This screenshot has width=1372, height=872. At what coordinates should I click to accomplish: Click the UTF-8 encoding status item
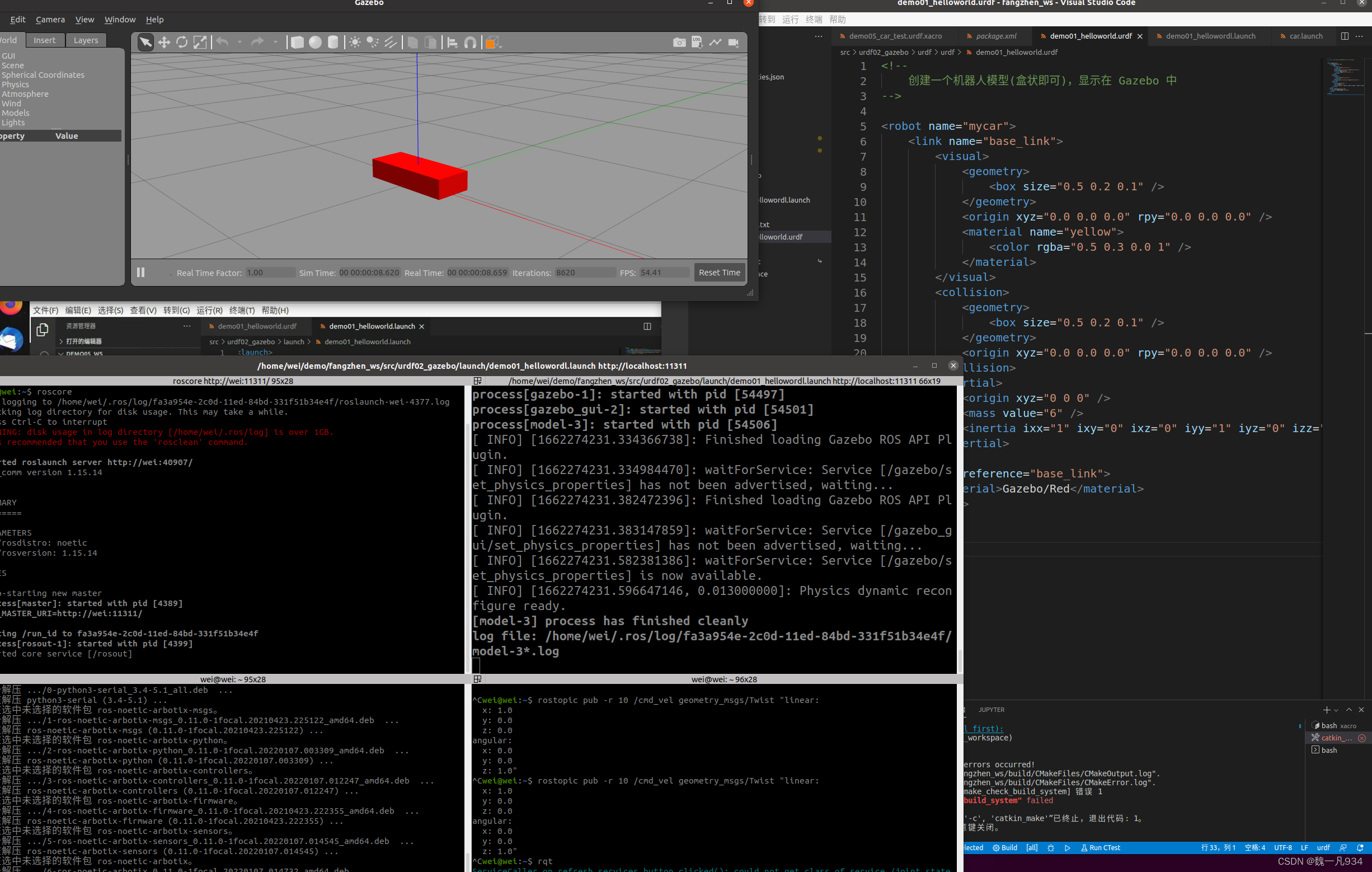[1282, 847]
